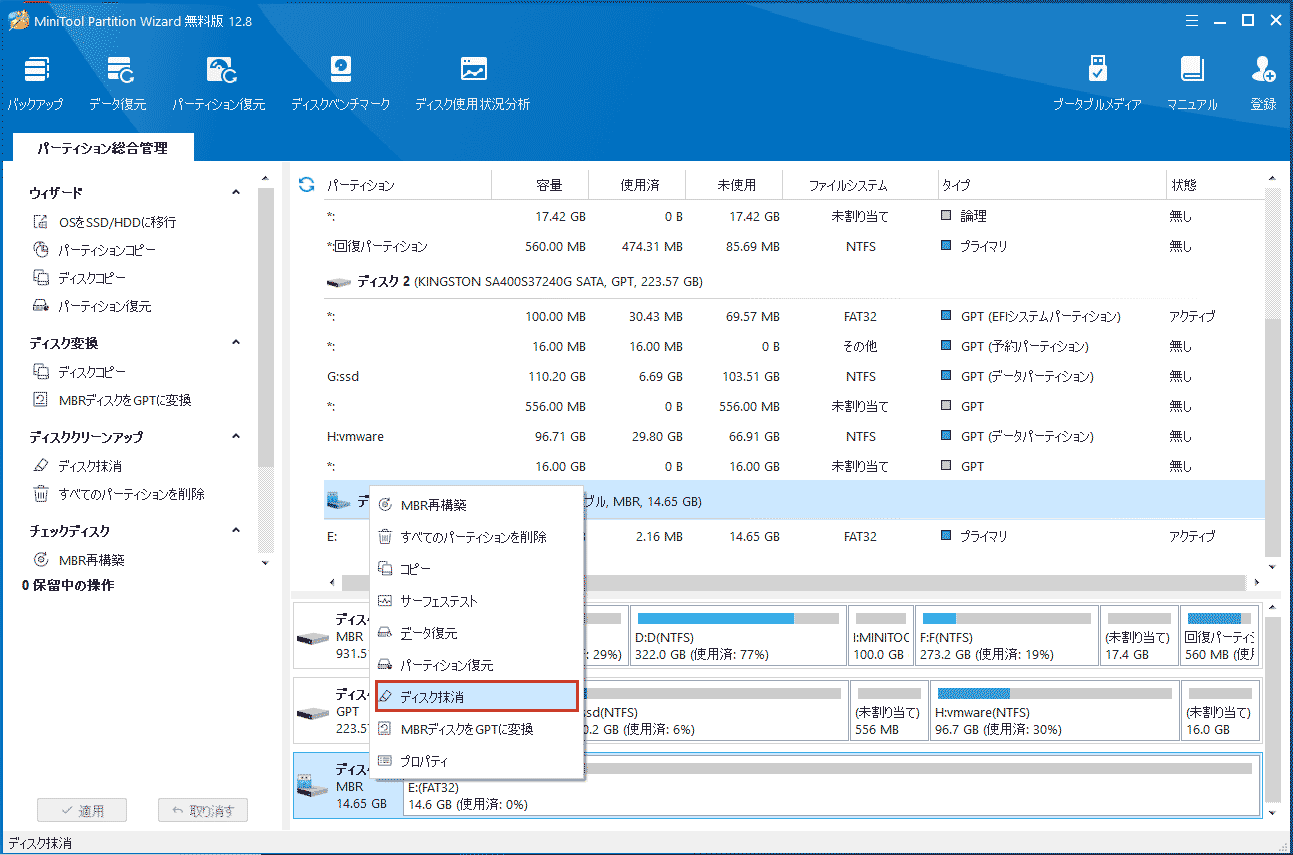Select D:D(NTFS) block in disk map
Screen dimensions: 1293x855
pyautogui.click(x=739, y=636)
